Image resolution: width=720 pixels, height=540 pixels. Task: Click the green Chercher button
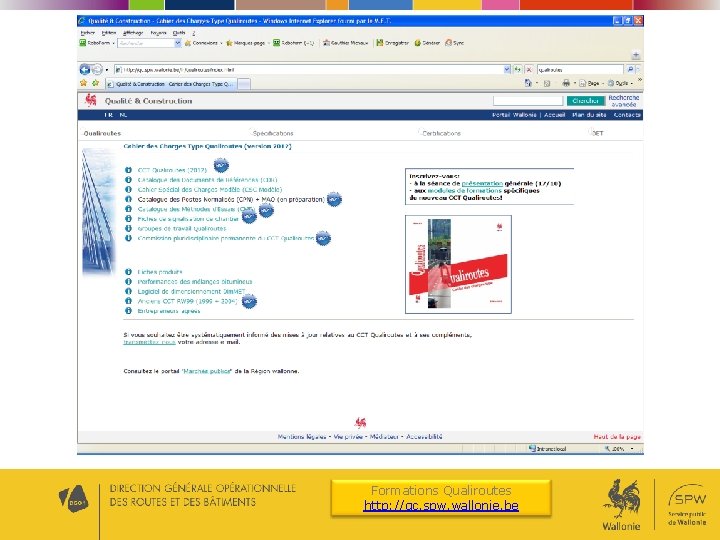(x=585, y=101)
